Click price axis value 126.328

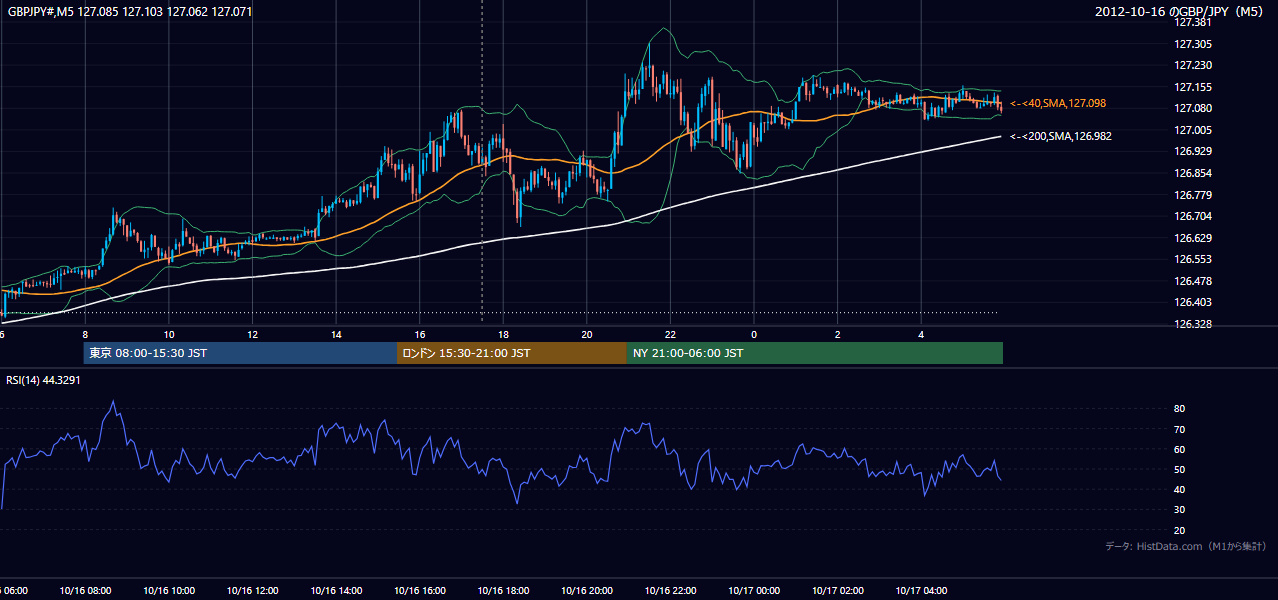point(1193,324)
